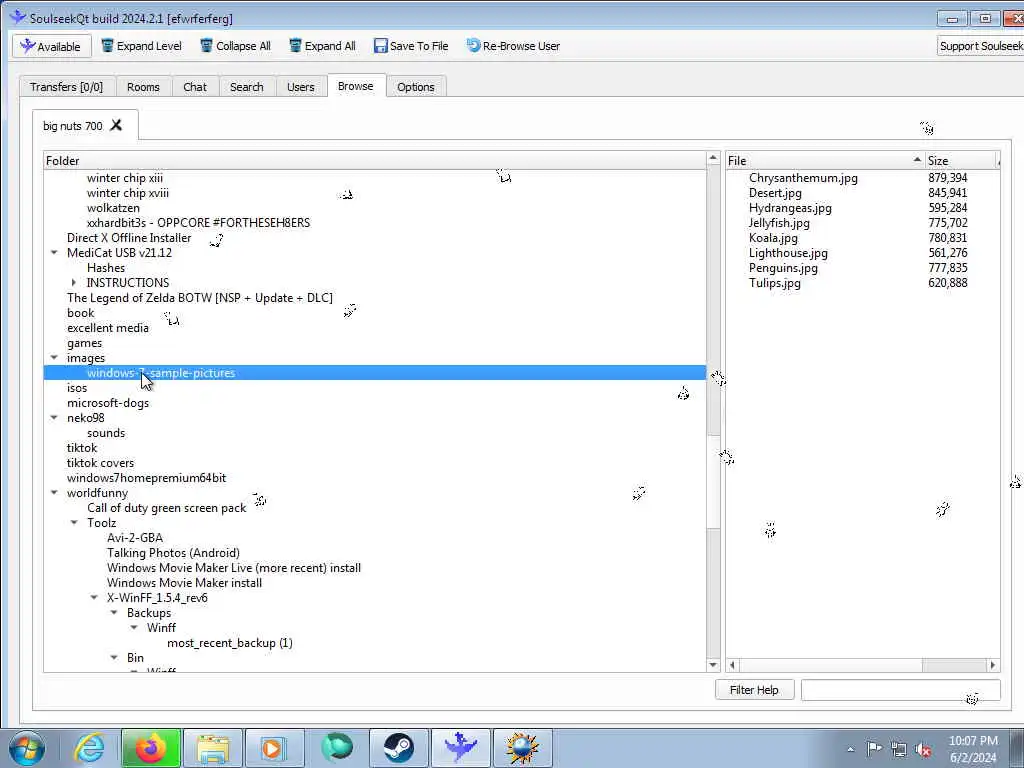1024x768 pixels.
Task: Select the tiktok covers folder
Action: point(101,463)
